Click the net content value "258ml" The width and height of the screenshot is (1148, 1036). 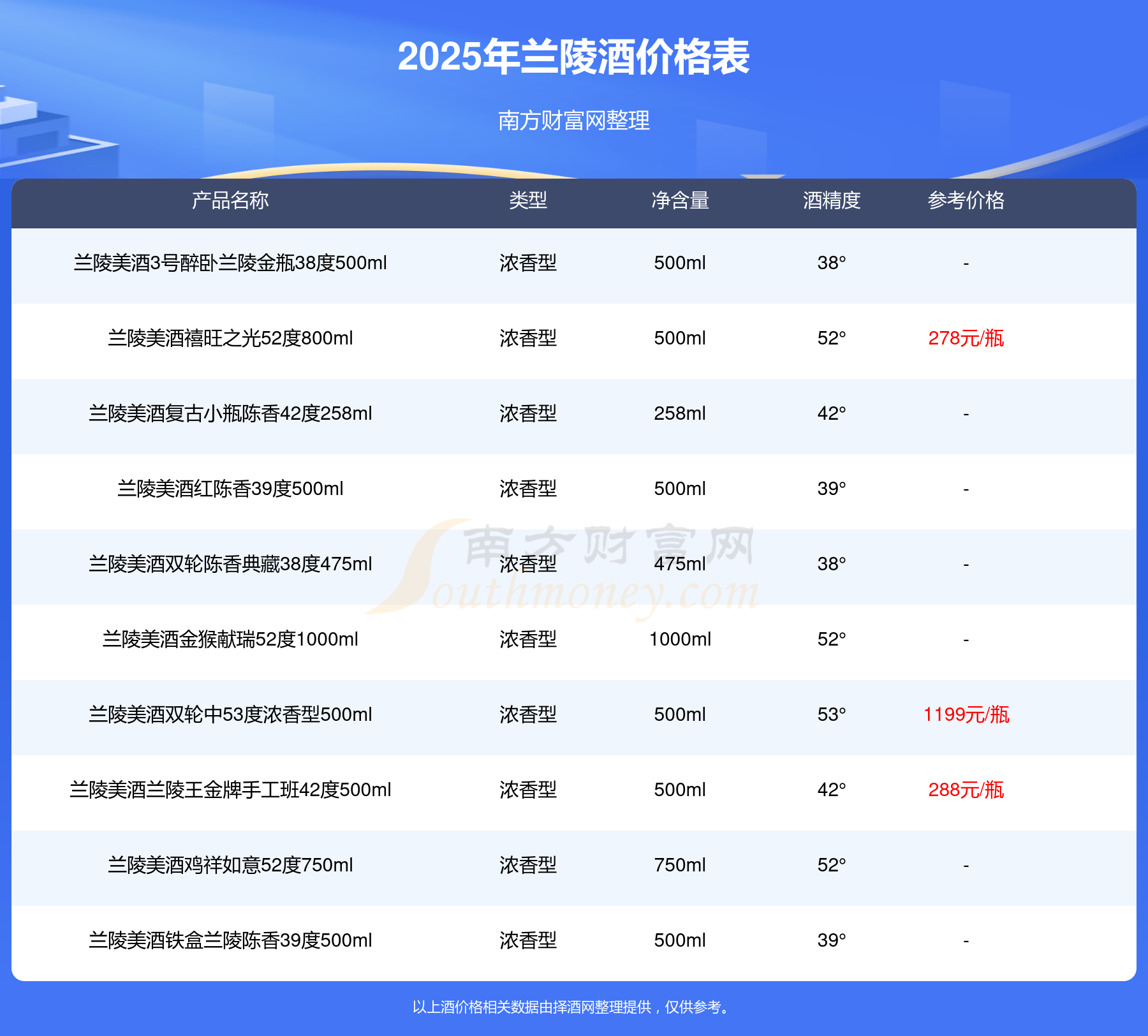[x=680, y=413]
